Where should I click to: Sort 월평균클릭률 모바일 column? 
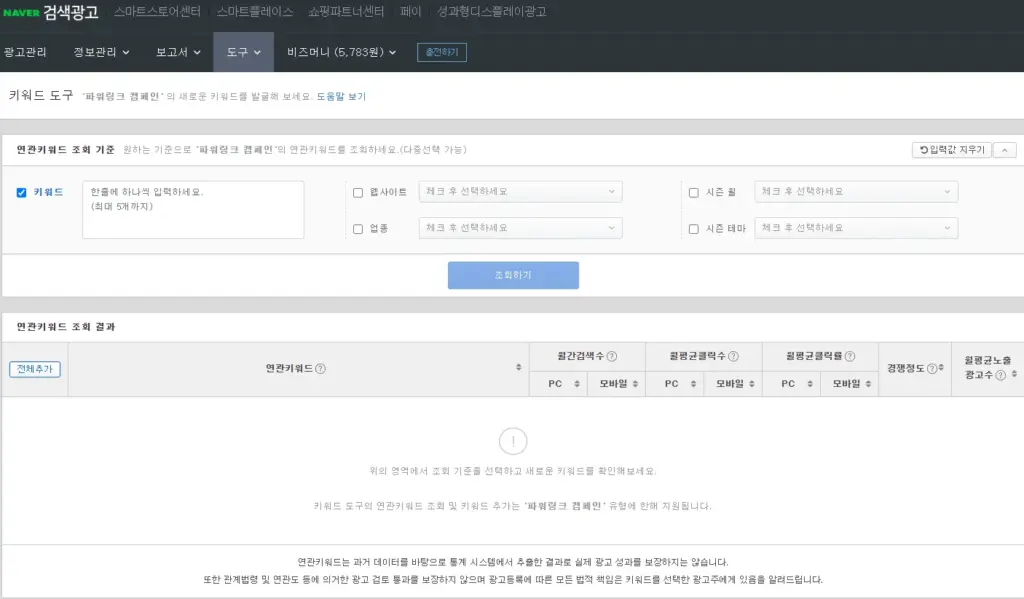click(869, 383)
